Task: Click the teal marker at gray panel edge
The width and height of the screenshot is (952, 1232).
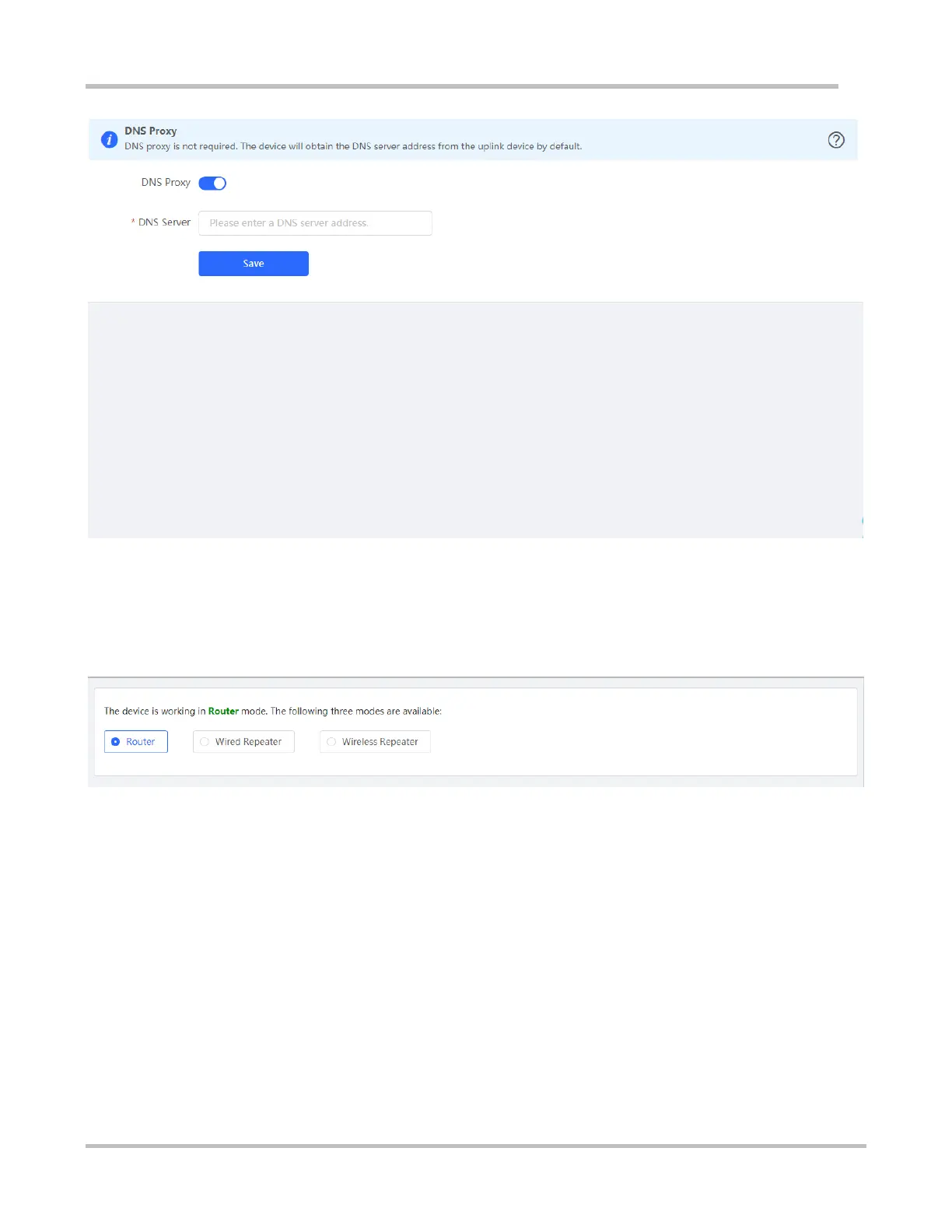Action: click(x=863, y=521)
